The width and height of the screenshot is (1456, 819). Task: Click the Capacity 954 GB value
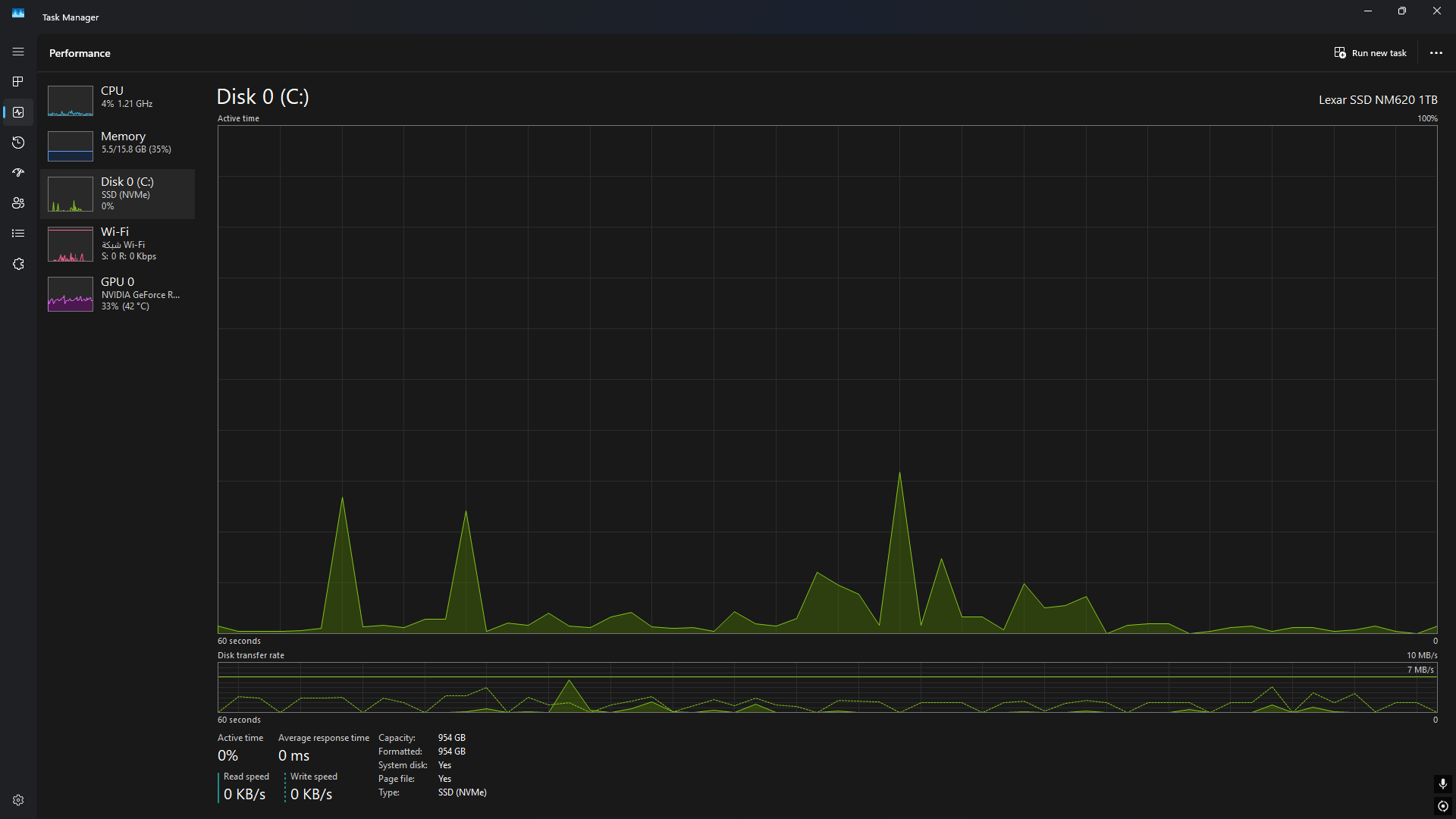(x=452, y=738)
